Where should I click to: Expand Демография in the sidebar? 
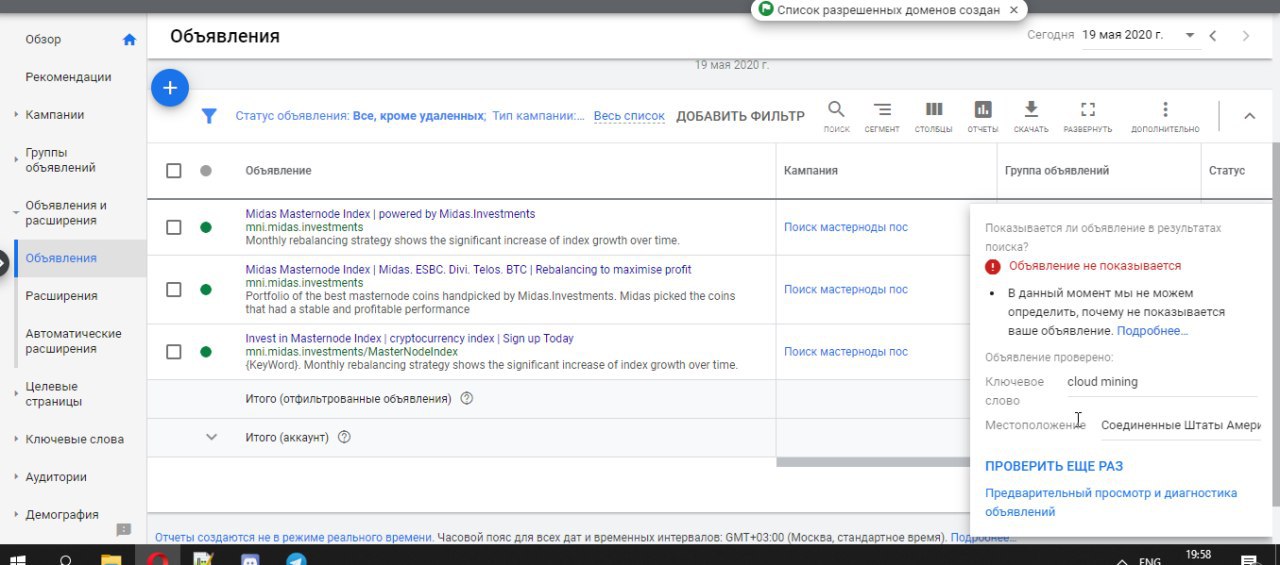point(16,515)
